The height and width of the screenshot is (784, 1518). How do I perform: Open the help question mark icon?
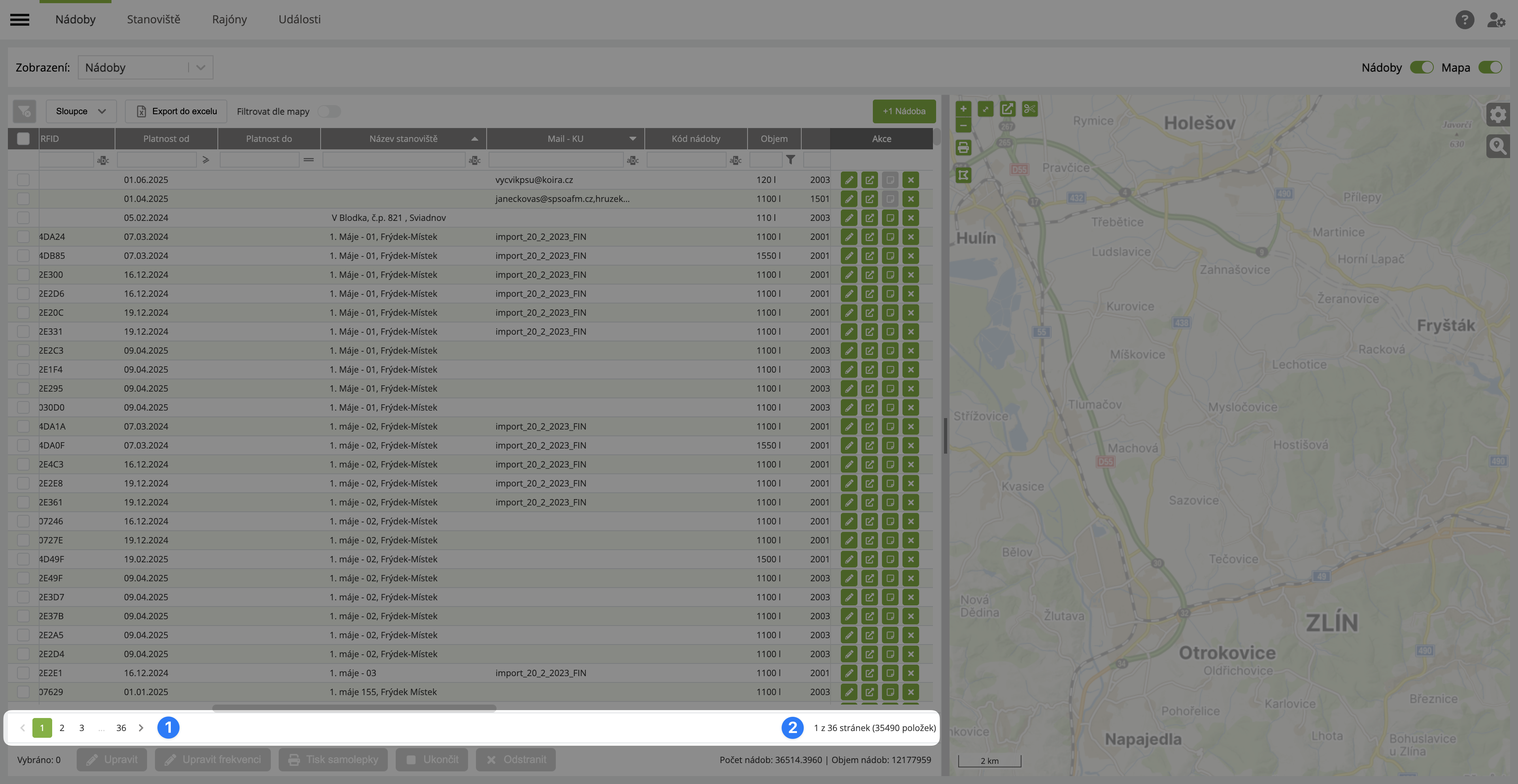tap(1464, 20)
